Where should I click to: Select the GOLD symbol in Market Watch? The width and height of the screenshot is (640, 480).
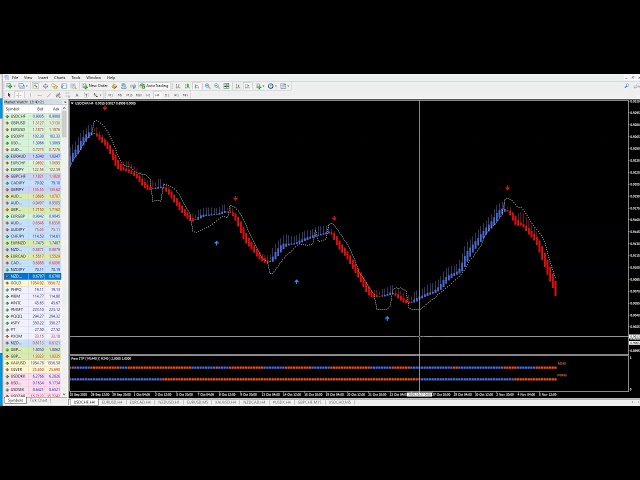pyautogui.click(x=15, y=283)
